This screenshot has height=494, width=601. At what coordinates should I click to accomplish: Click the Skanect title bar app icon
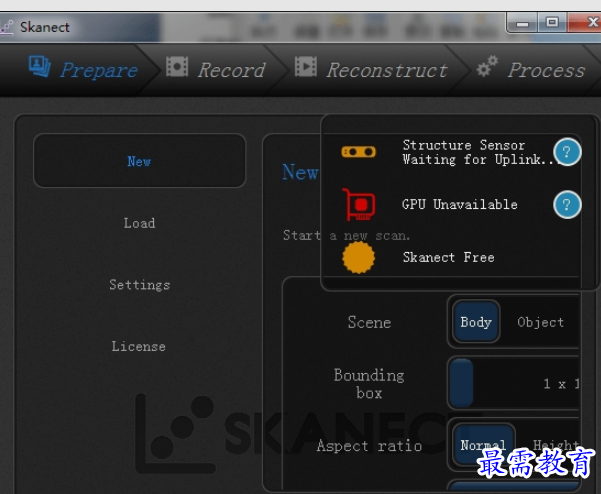pyautogui.click(x=7, y=28)
